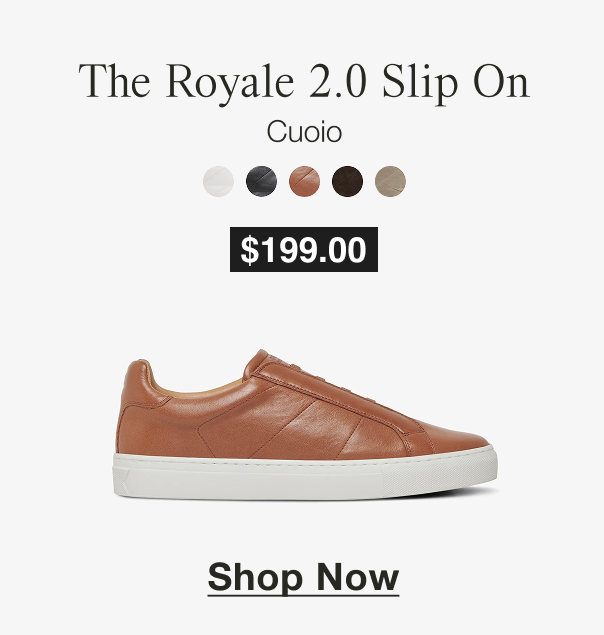
Task: Open the tan slip-on sneaker product image
Action: click(305, 424)
